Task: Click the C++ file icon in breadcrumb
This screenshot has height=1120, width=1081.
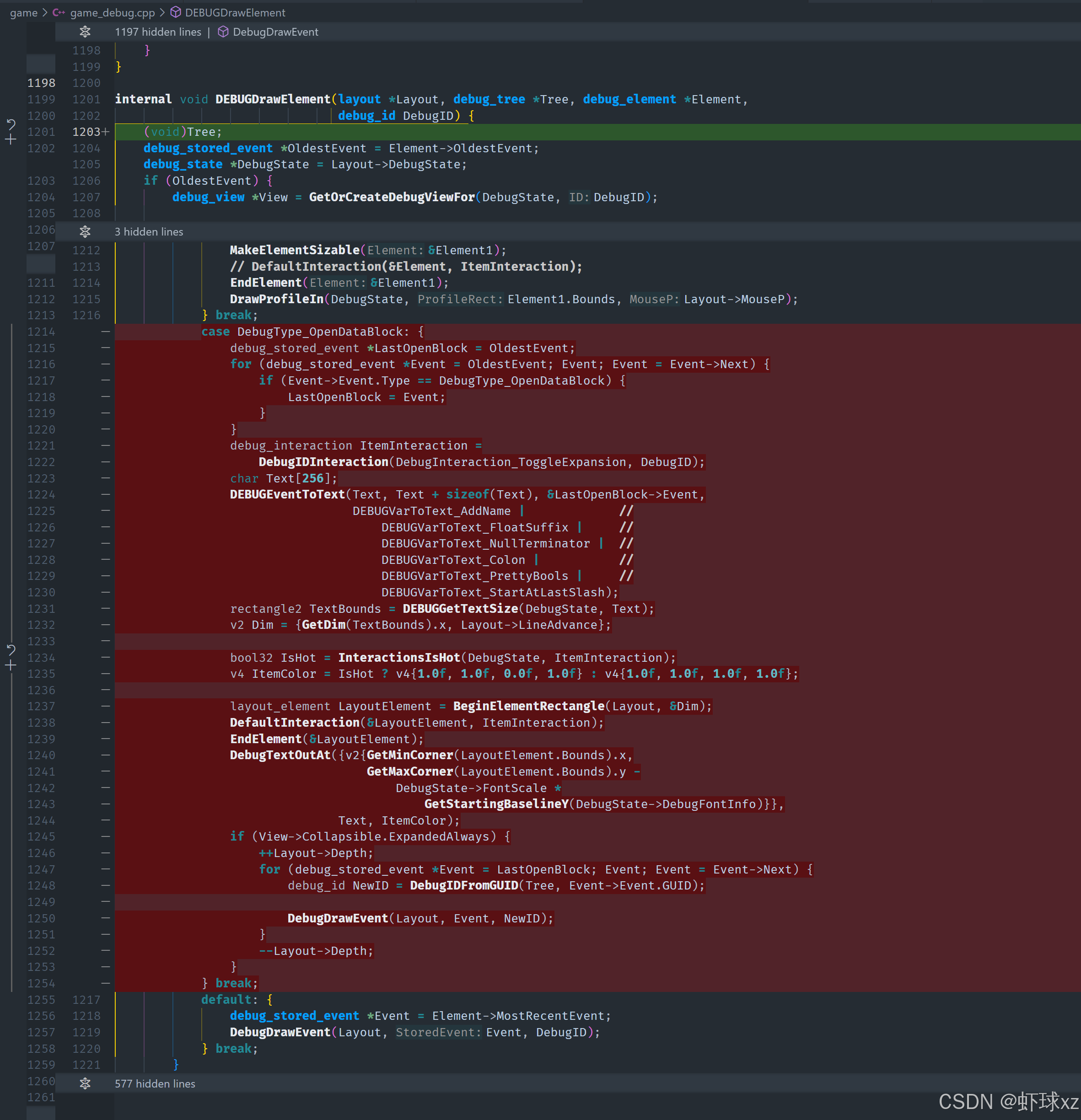Action: point(58,12)
